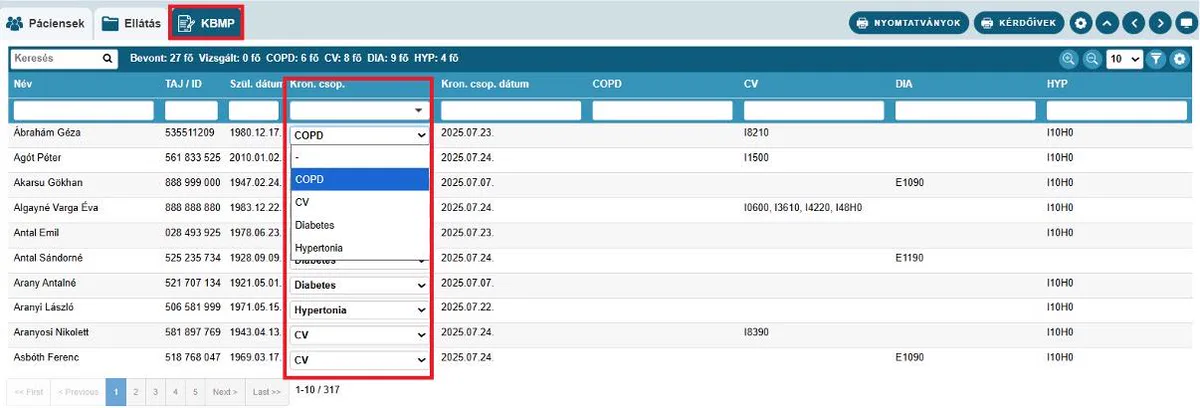Go to page 2 in pagination
The image size is (1200, 408).
[x=136, y=392]
